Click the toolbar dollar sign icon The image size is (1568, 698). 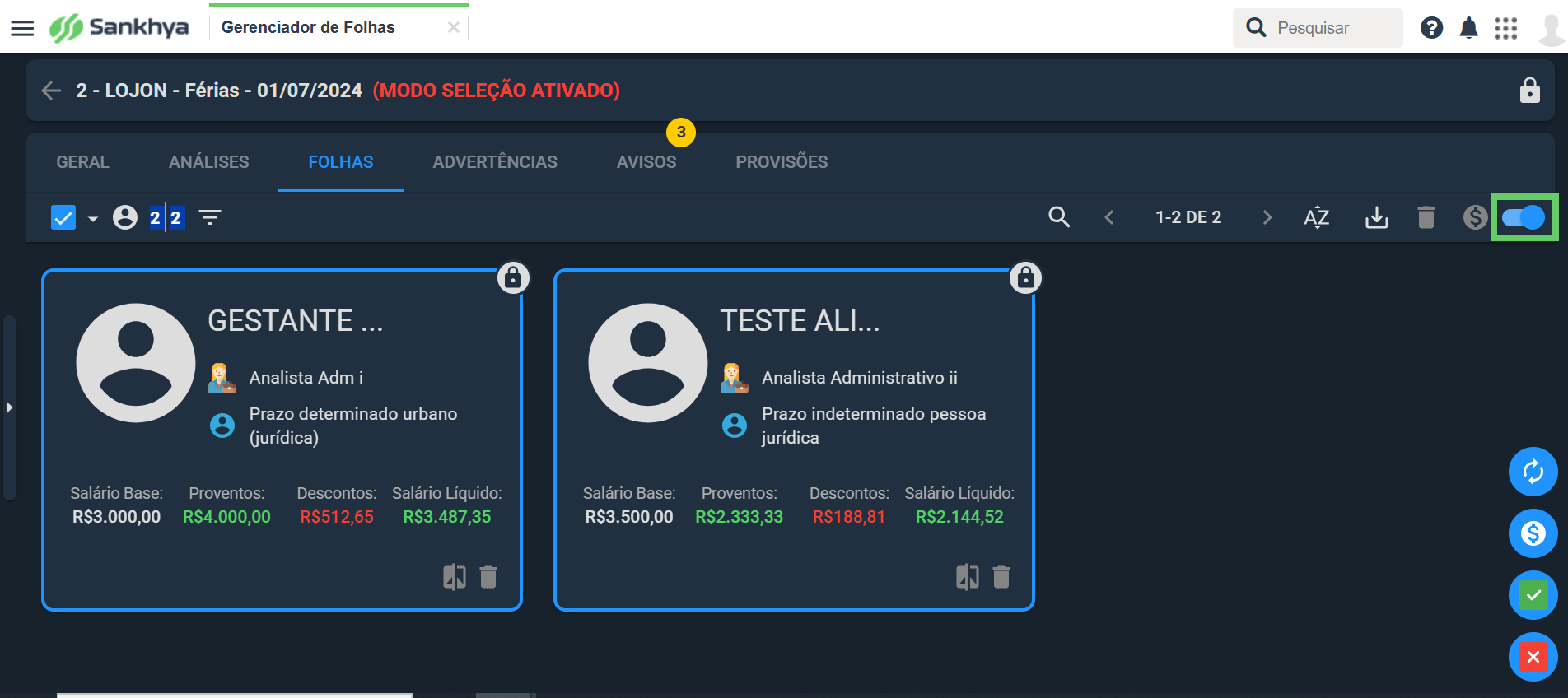(x=1475, y=217)
